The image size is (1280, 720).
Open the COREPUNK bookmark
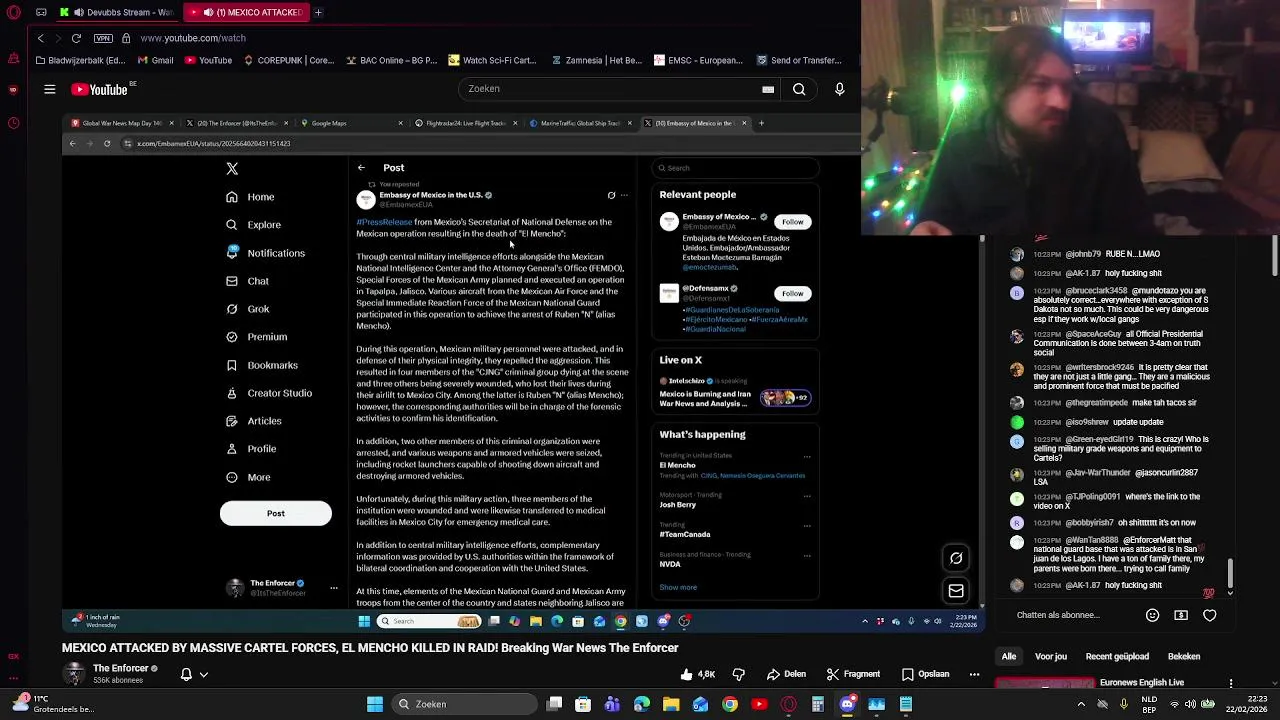pyautogui.click(x=288, y=60)
